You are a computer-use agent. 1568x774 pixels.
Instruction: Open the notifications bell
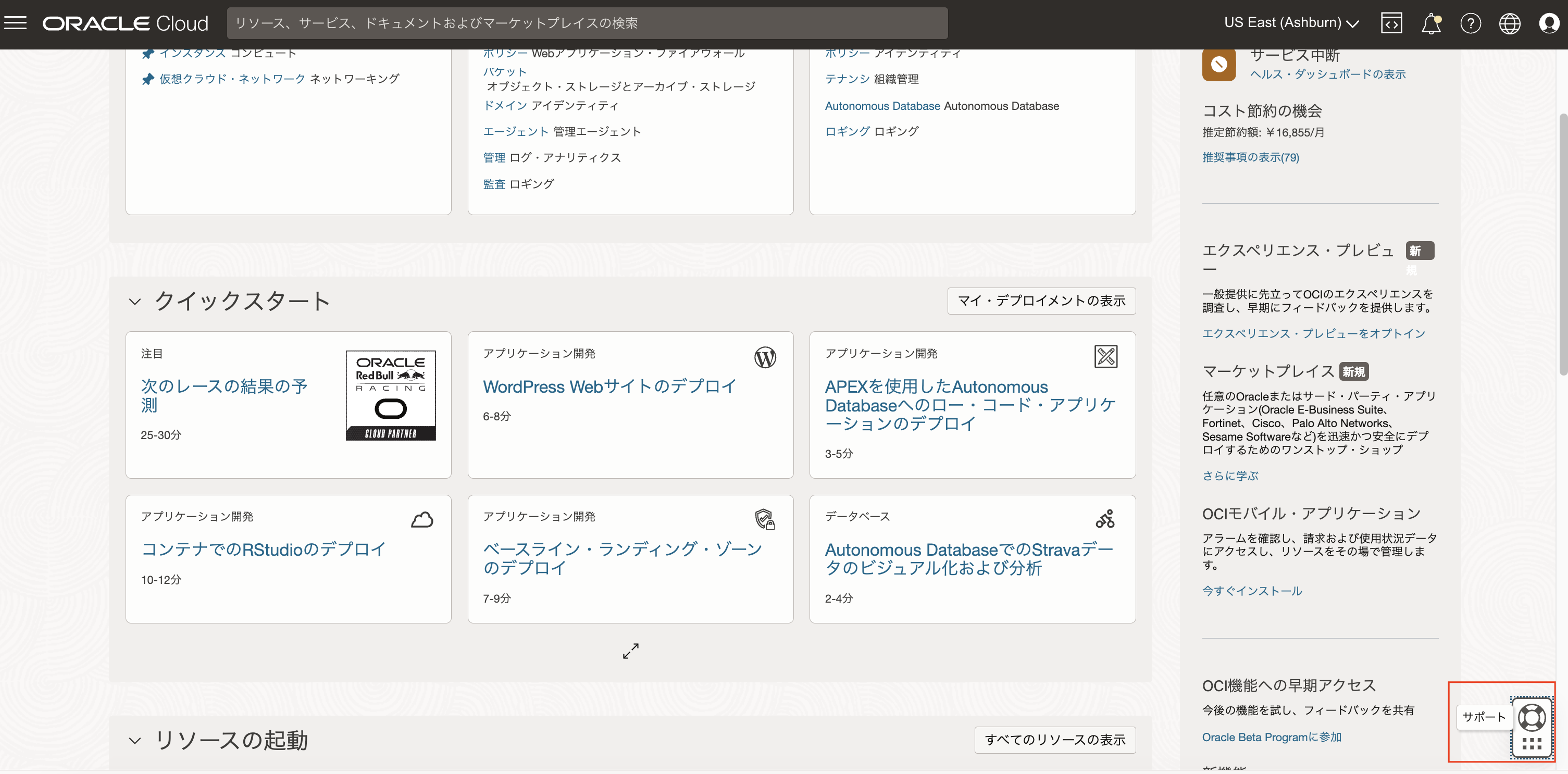pyautogui.click(x=1432, y=23)
